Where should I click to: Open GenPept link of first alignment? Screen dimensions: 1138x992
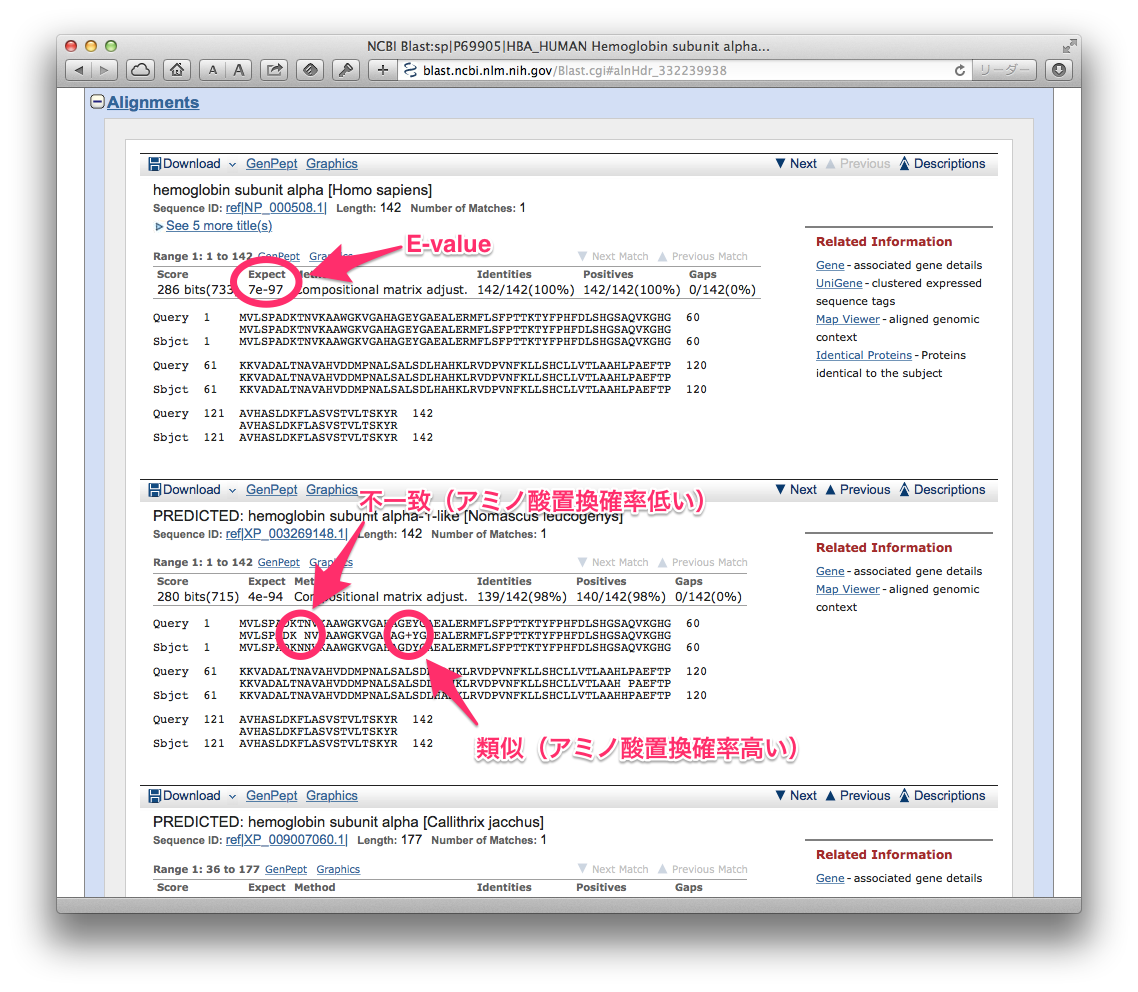pyautogui.click(x=271, y=164)
